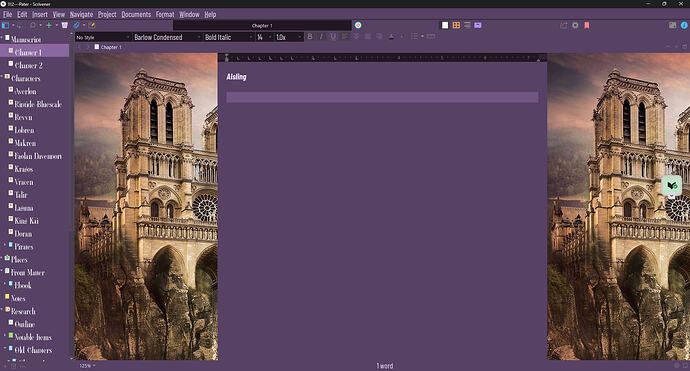Collapse the Characters folder
This screenshot has width=690, height=371.
pyautogui.click(x=2, y=77)
